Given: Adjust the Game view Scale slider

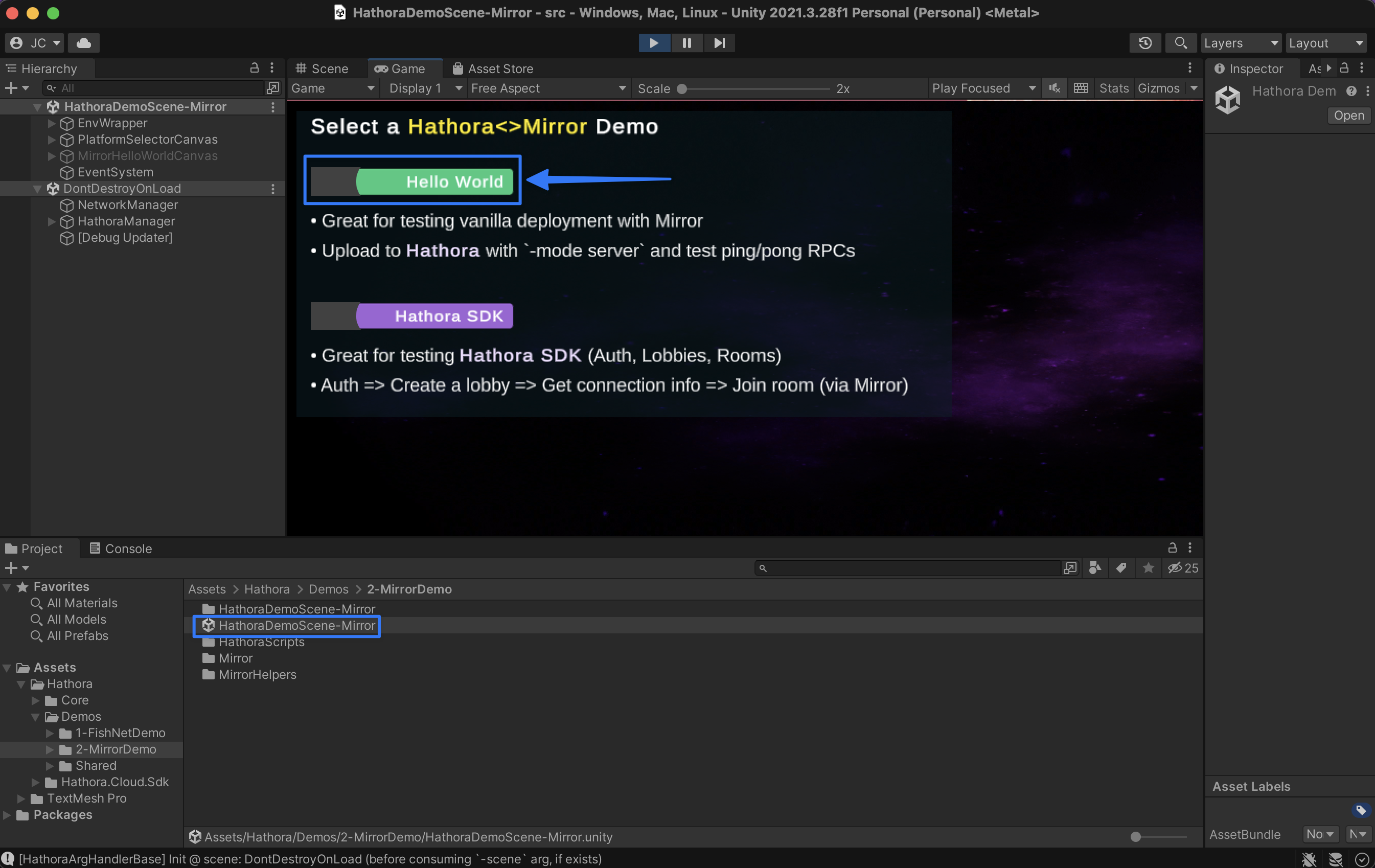Looking at the screenshot, I should (x=755, y=88).
